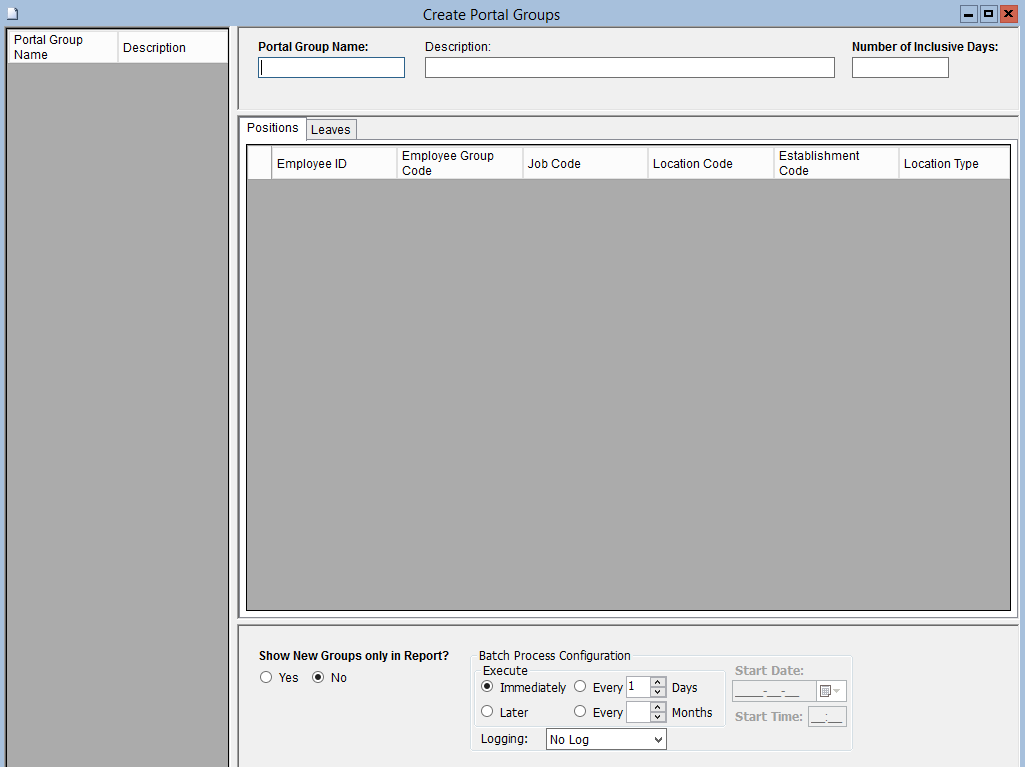Click the document icon in title bar
Image resolution: width=1025 pixels, height=767 pixels.
pyautogui.click(x=13, y=14)
